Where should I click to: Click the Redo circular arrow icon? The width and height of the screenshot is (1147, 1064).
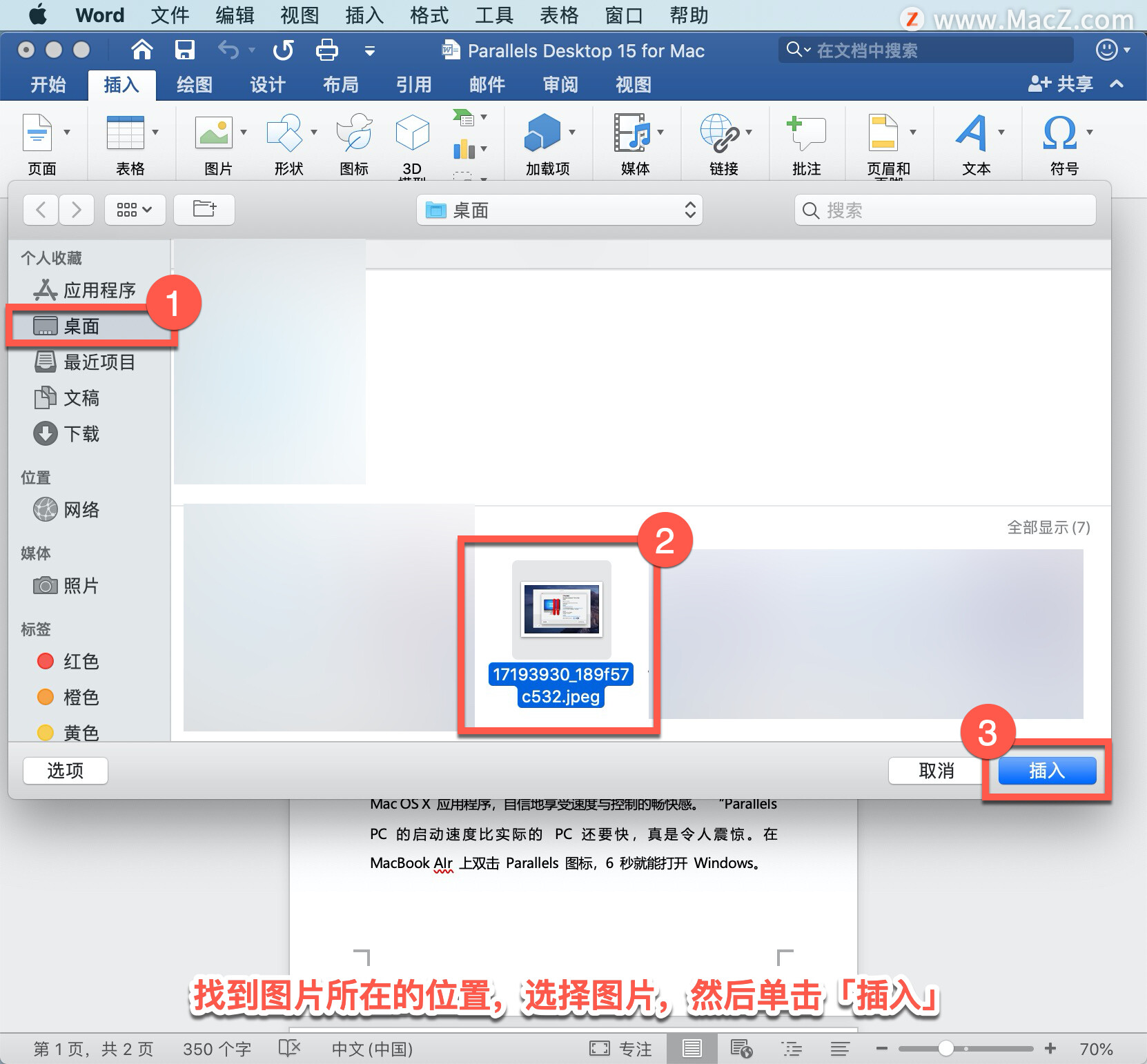pos(283,50)
